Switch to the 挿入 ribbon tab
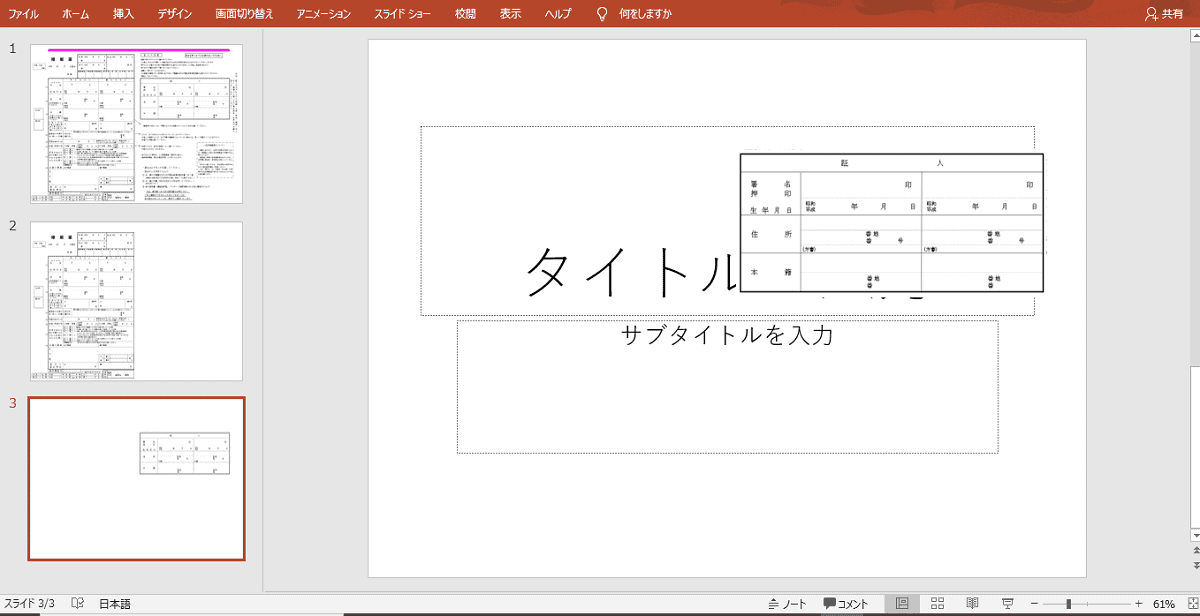This screenshot has height=616, width=1200. [123, 14]
